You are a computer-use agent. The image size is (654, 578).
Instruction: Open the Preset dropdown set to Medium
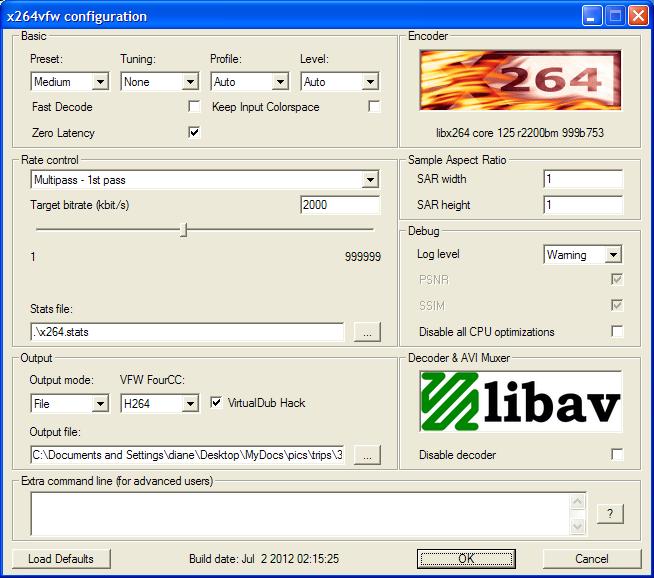[70, 82]
